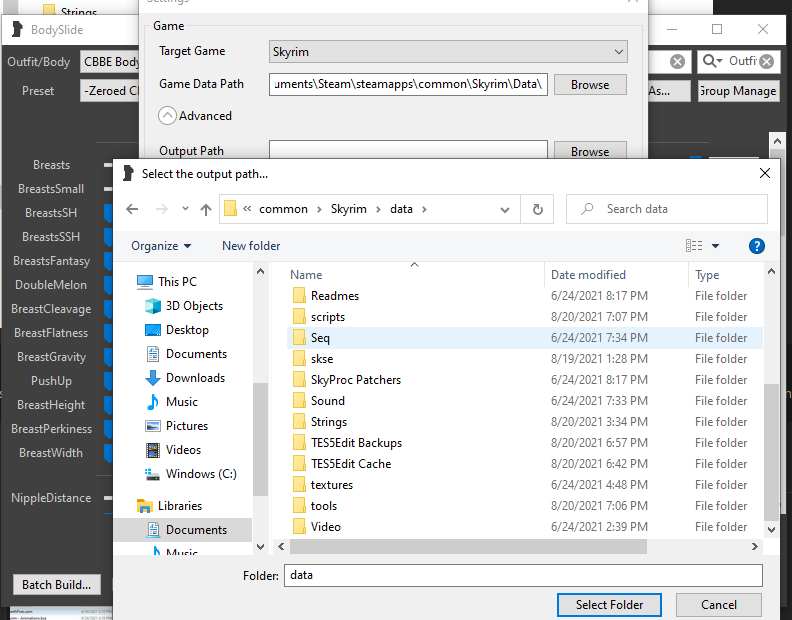This screenshot has width=792, height=620.
Task: Select the TES5Edit Backups folder
Action: [356, 443]
